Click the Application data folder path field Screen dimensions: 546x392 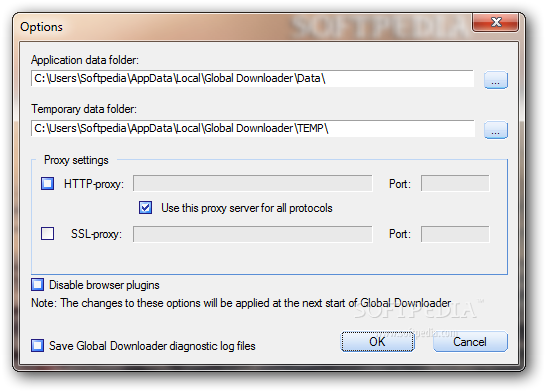point(252,78)
